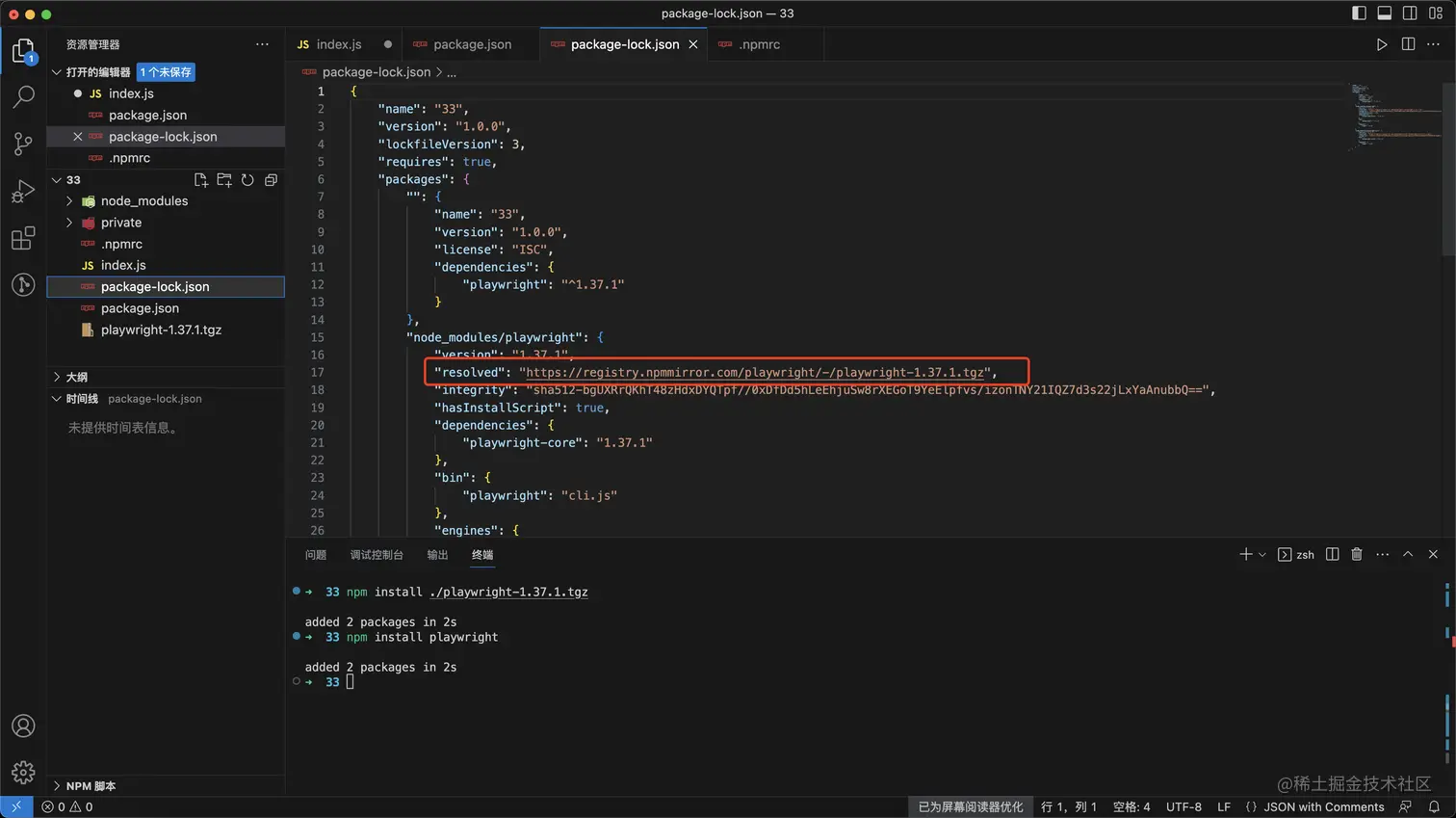Create a new folder in folder 33

(x=224, y=180)
